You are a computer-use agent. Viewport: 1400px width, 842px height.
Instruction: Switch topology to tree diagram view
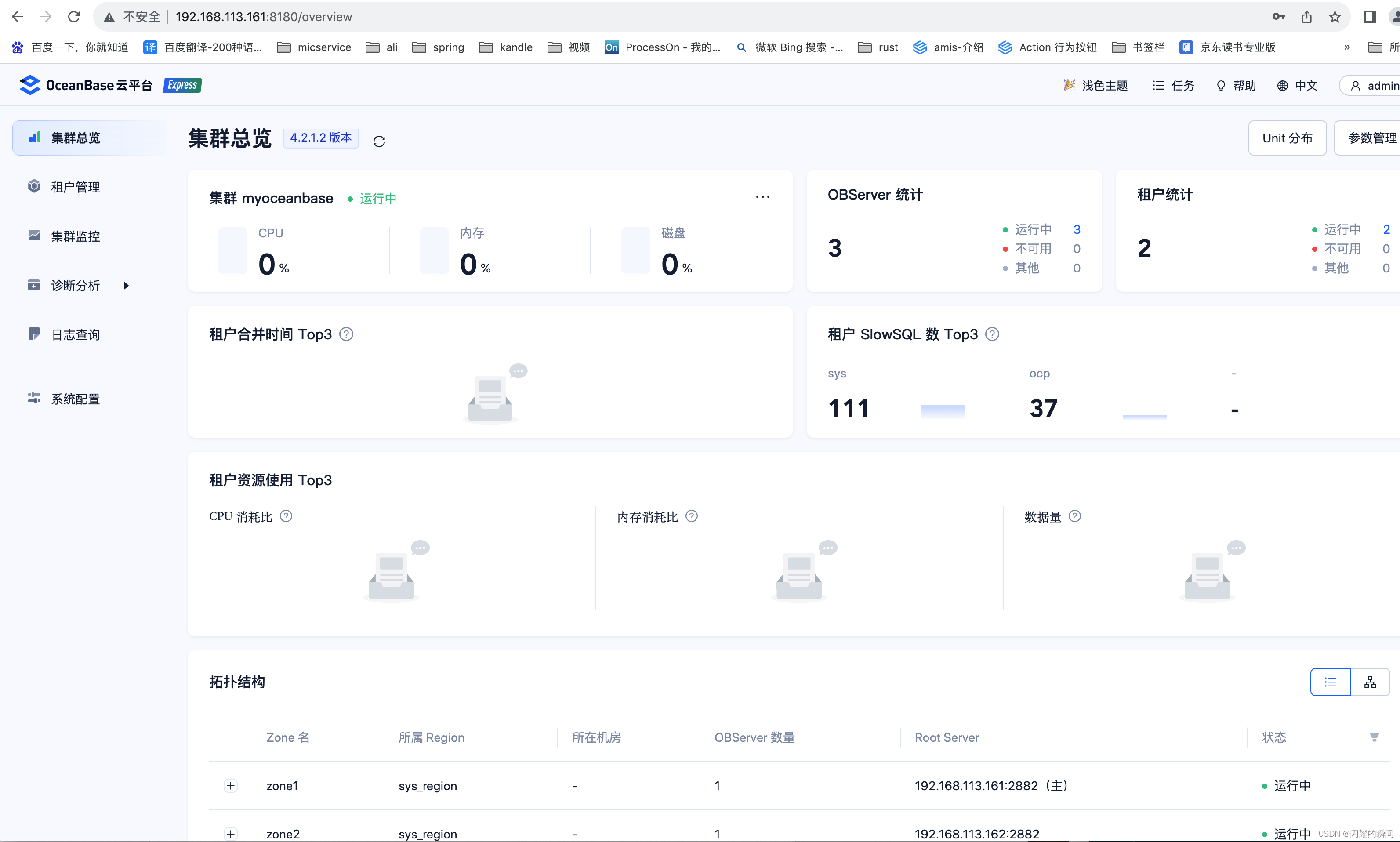[x=1370, y=682]
